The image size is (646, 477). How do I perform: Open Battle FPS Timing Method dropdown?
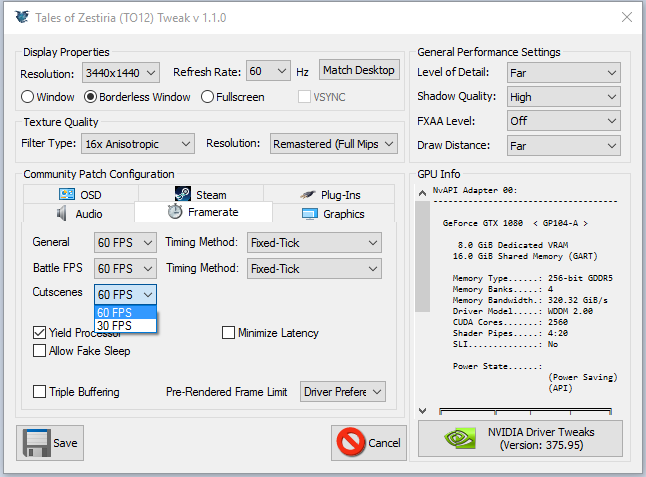tap(314, 269)
